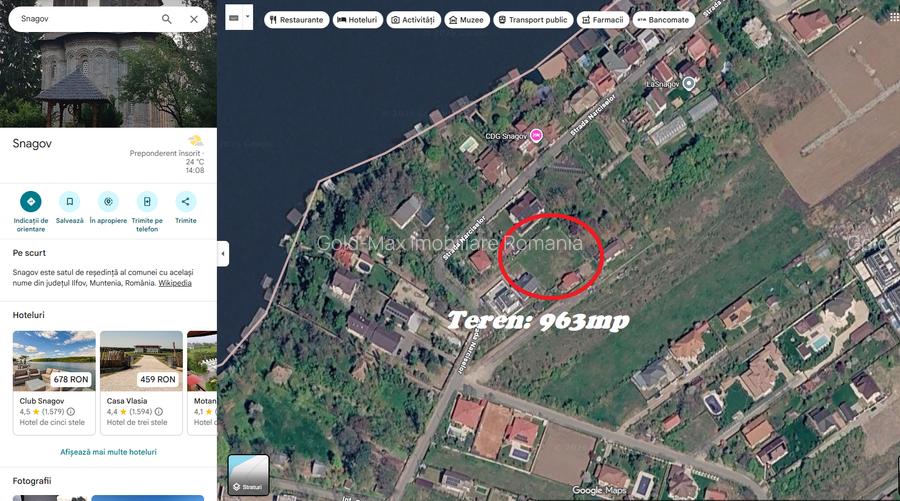Screen dimensions: 900x501
Task: Click the În apropiere nearby icon
Action: [x=108, y=201]
